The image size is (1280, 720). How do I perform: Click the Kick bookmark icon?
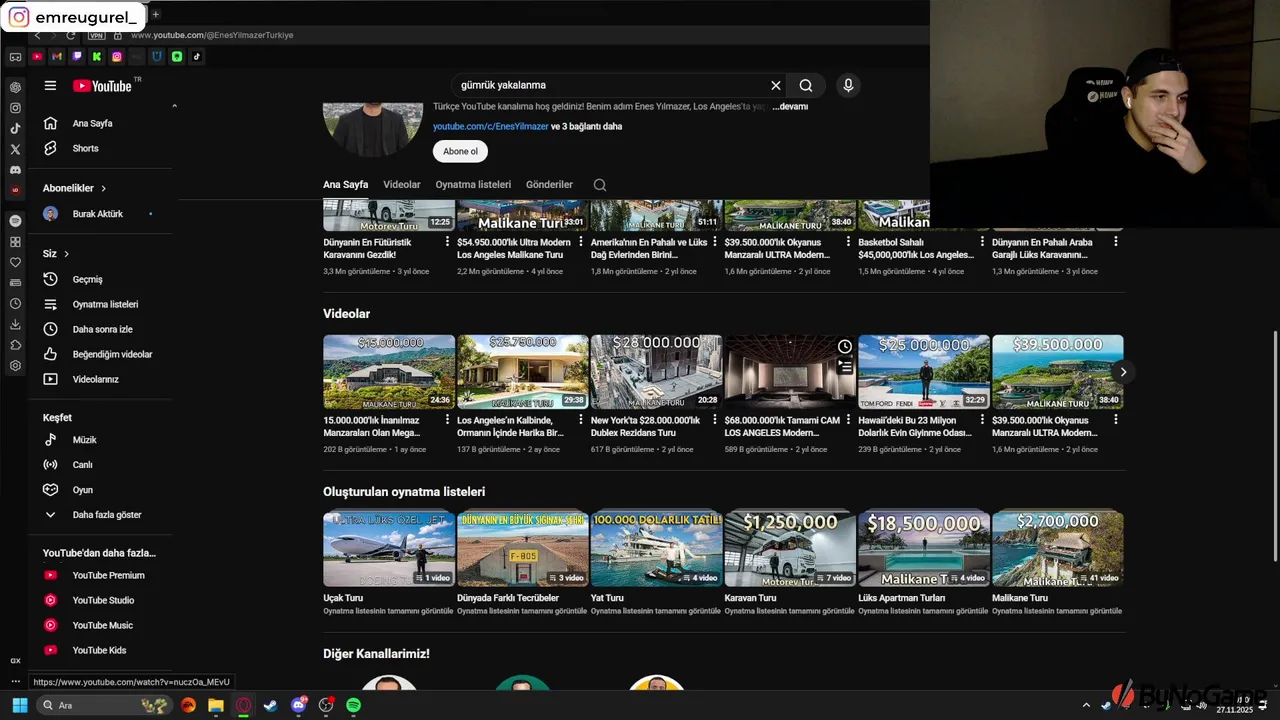pyautogui.click(x=97, y=57)
